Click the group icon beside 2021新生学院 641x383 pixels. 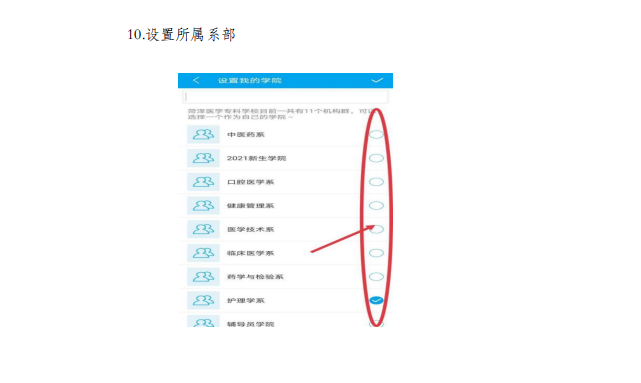pos(203,158)
